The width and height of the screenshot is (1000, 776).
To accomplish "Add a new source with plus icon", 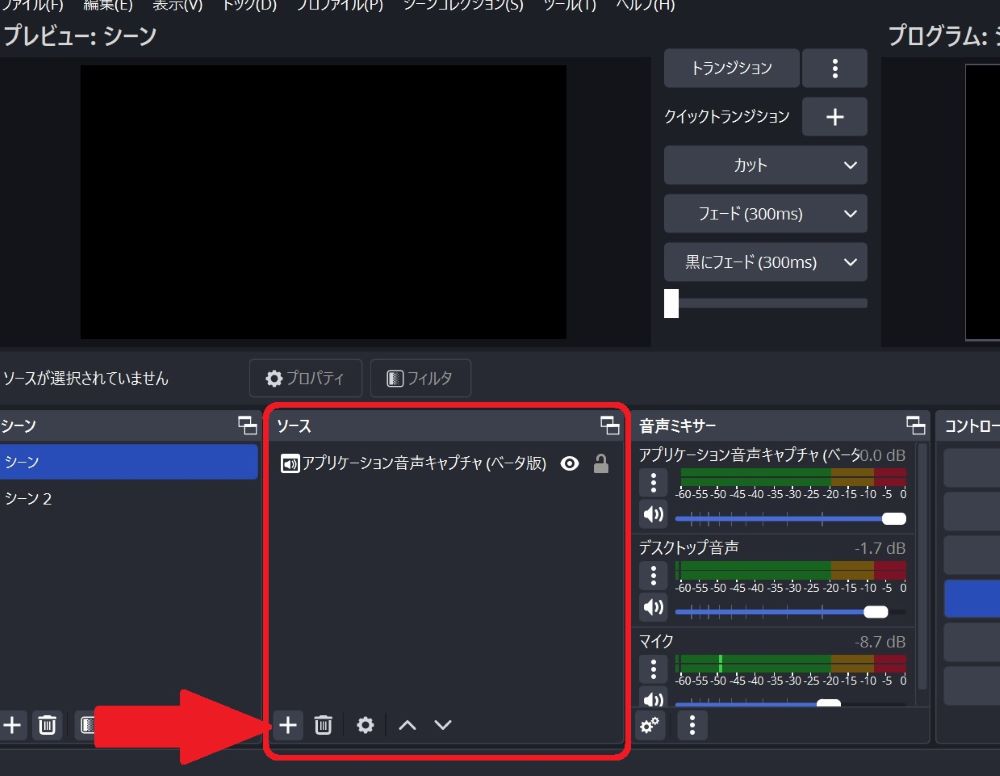I will pos(288,725).
